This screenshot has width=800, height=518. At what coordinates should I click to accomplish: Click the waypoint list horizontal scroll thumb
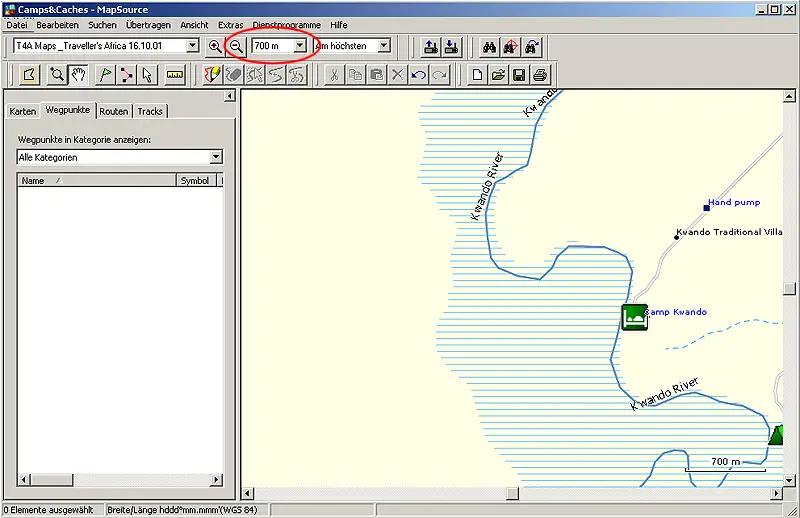(52, 479)
